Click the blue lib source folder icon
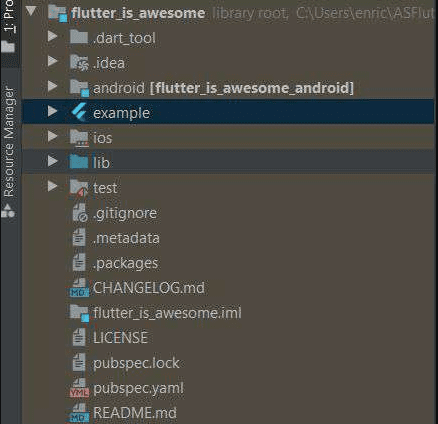This screenshot has height=424, width=438. 79,161
